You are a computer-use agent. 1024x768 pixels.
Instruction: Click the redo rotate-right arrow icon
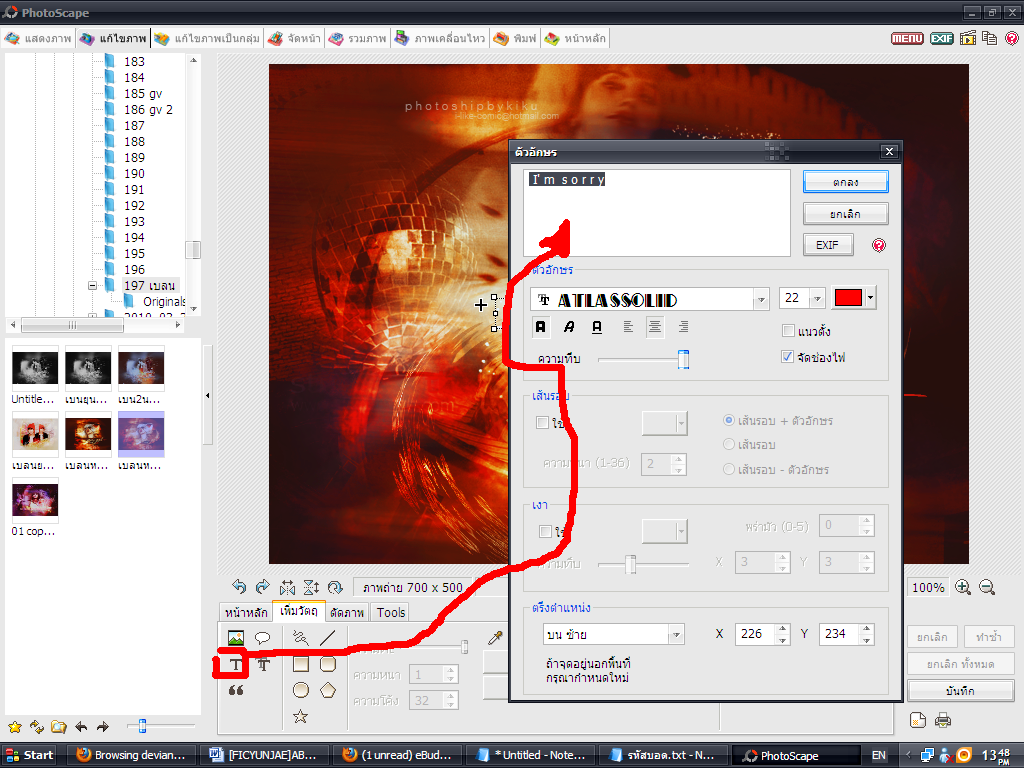tap(263, 586)
